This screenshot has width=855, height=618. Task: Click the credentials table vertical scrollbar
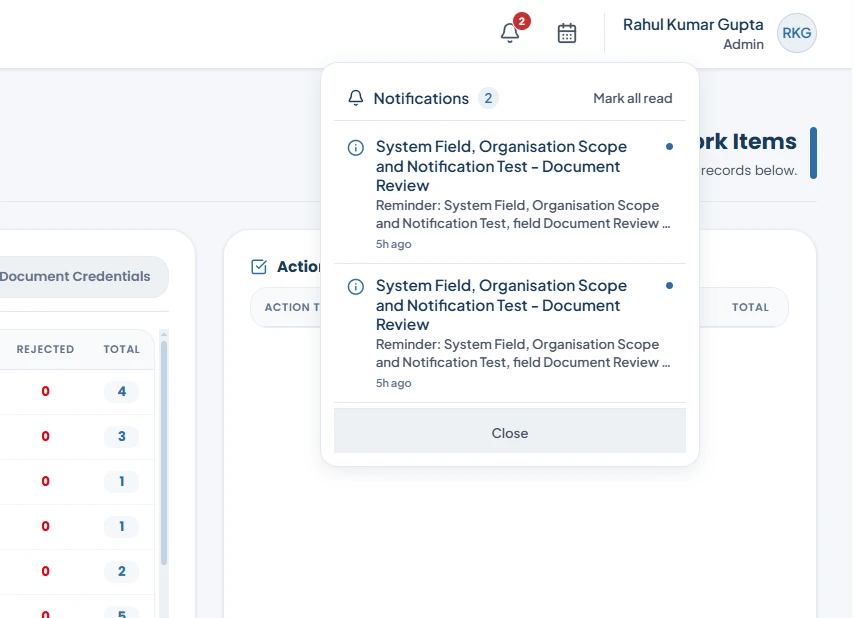pos(164,453)
